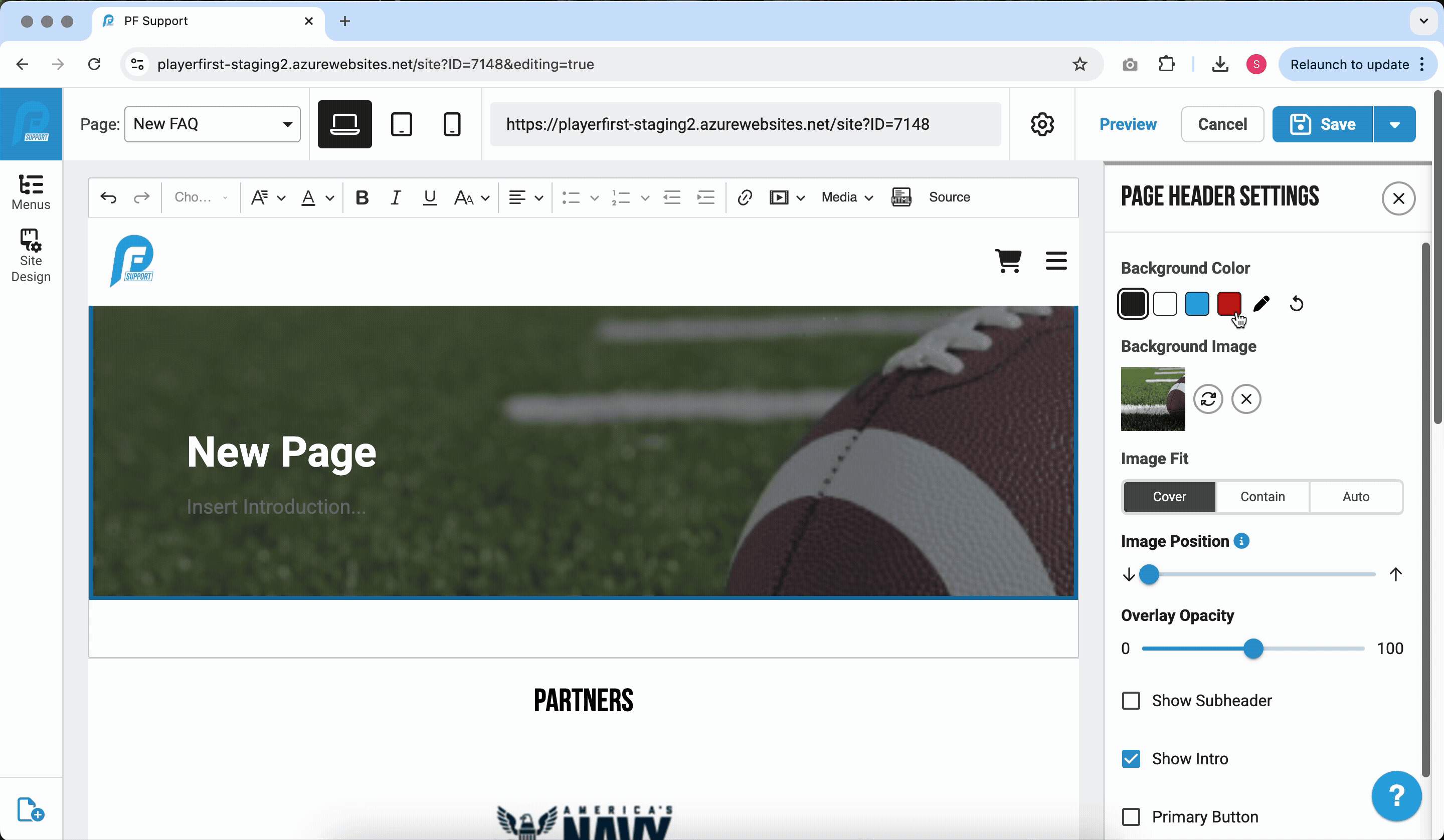Screen dimensions: 1444x840
Task: Open the hamburger menu in site header
Action: (x=1055, y=261)
